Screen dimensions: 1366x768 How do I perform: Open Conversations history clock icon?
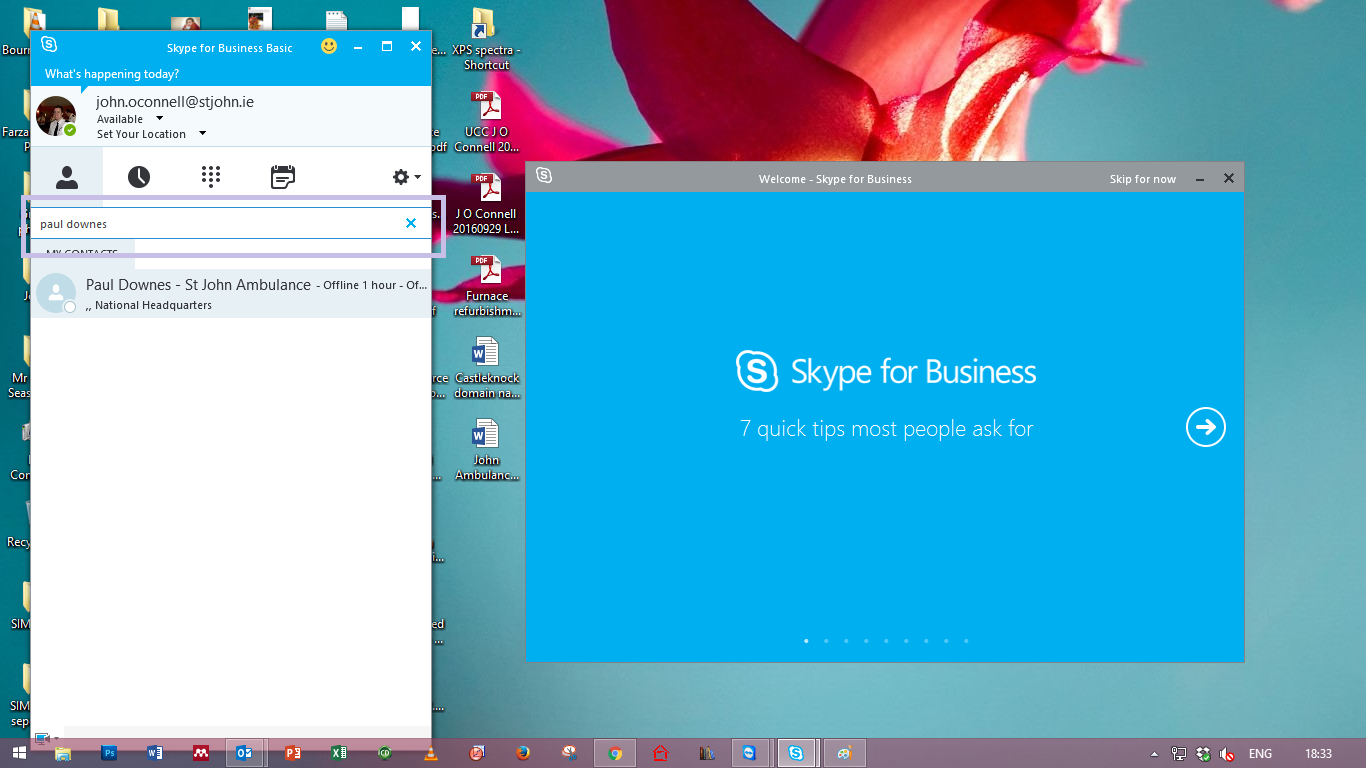coord(139,177)
